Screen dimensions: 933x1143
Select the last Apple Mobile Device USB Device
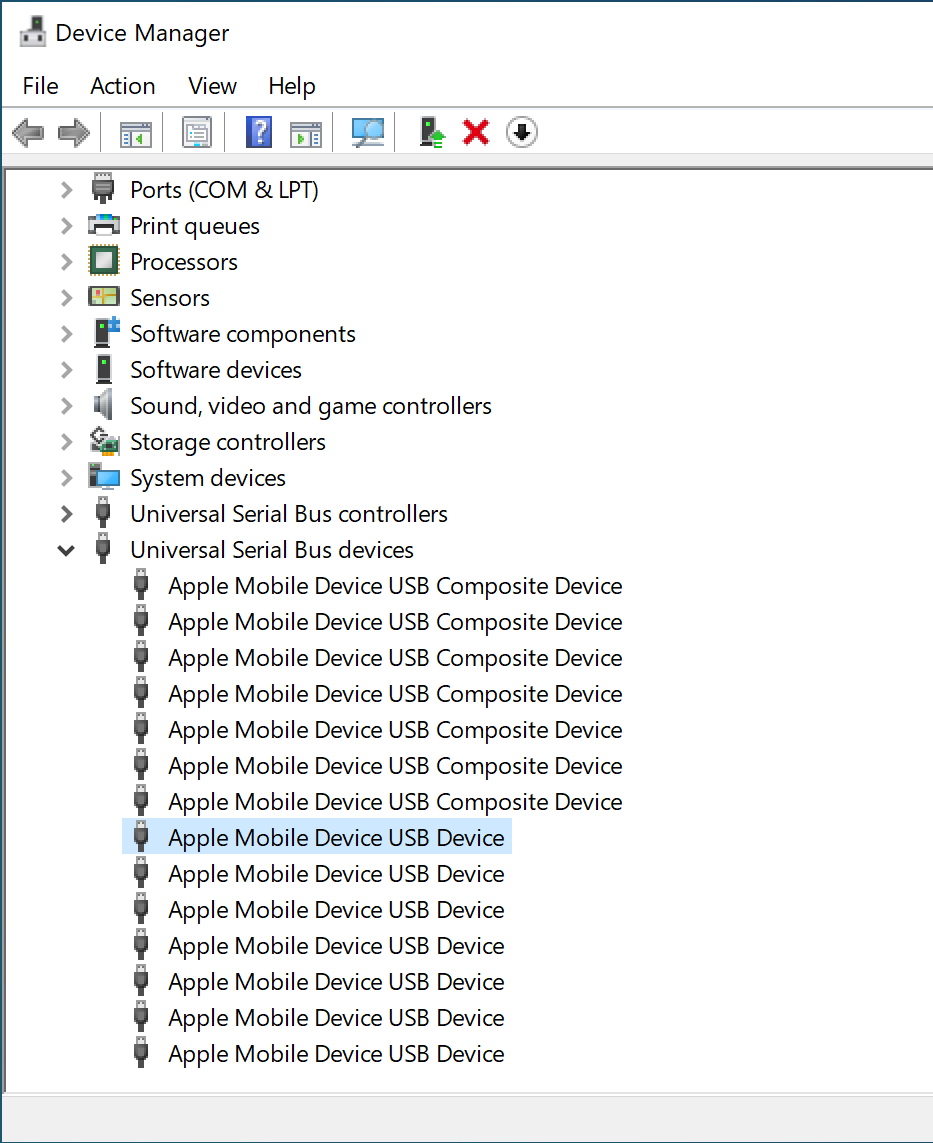(x=336, y=1054)
